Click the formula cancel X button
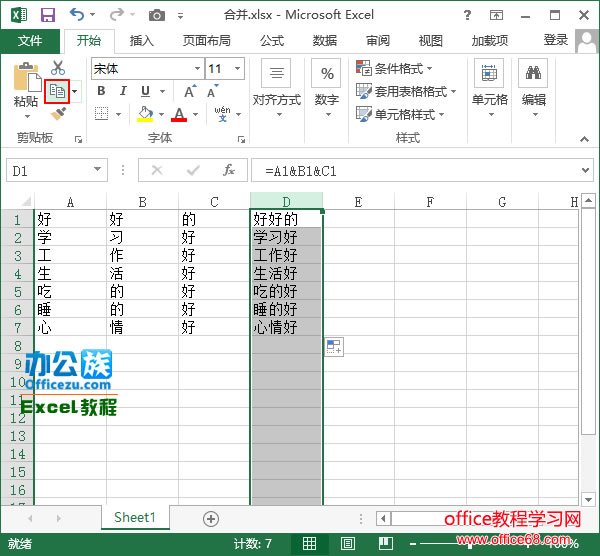The height and width of the screenshot is (556, 600). 157,170
